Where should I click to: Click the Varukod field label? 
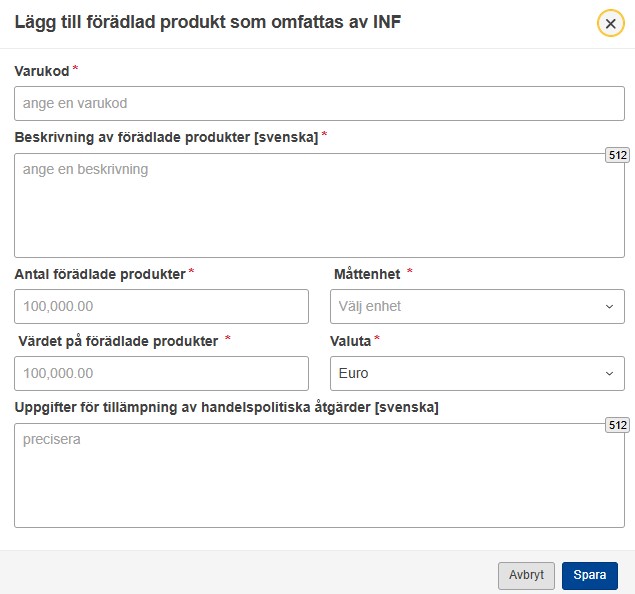tap(42, 71)
